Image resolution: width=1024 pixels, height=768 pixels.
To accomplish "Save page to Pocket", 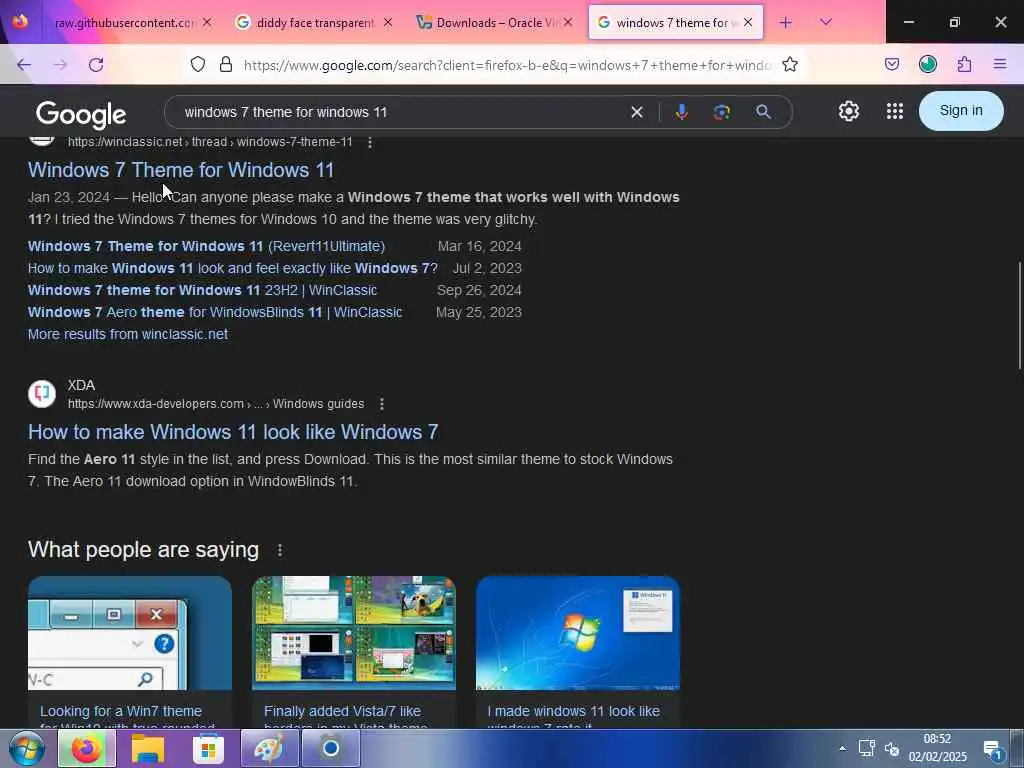I will (x=892, y=64).
